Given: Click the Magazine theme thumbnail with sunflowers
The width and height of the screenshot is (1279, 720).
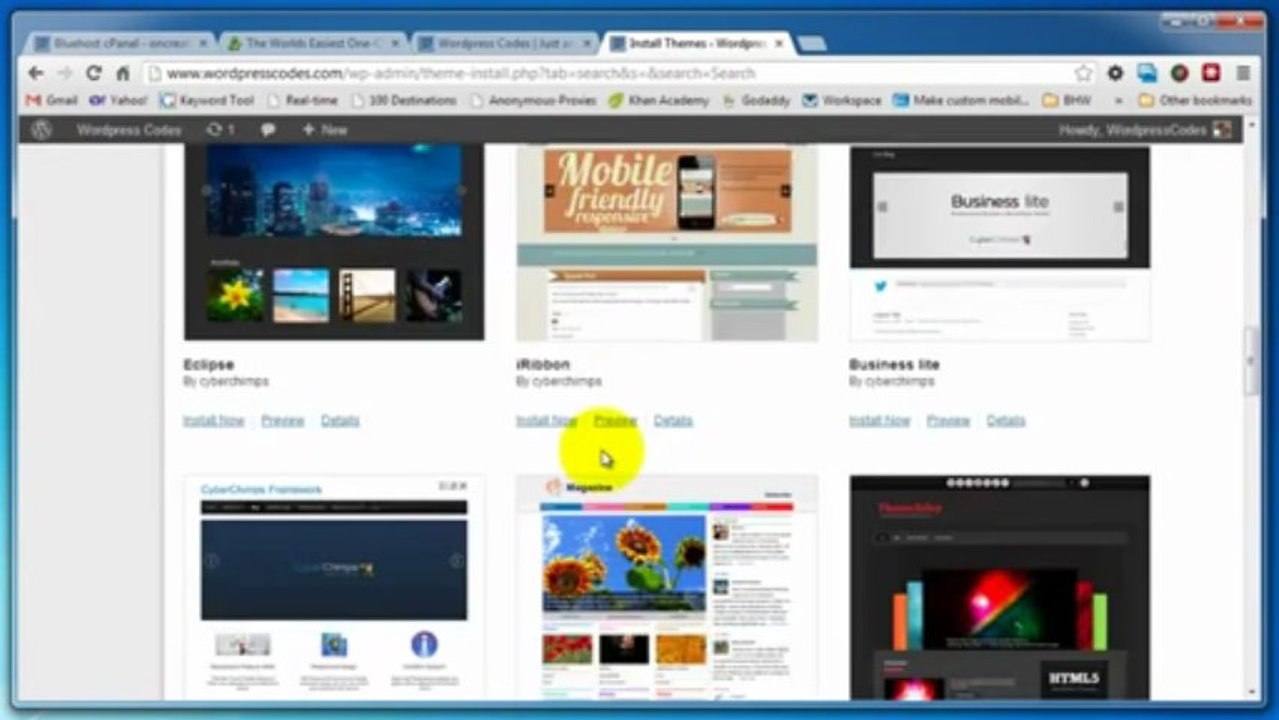Looking at the screenshot, I should coord(667,587).
